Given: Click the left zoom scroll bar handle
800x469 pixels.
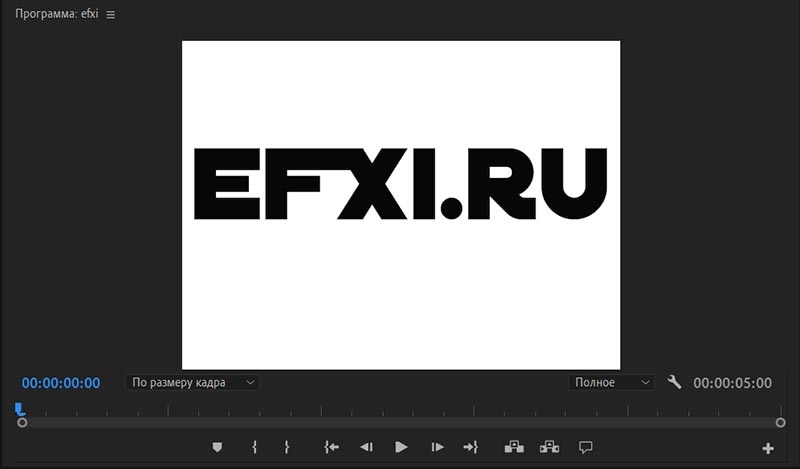Looking at the screenshot, I should click(22, 423).
